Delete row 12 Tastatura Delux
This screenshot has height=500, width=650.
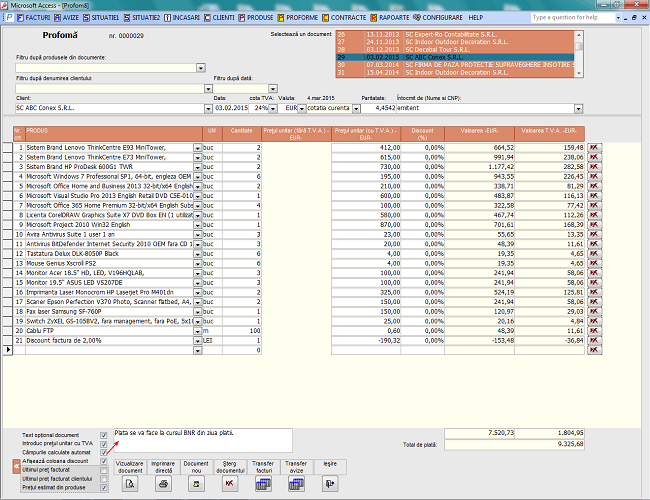click(x=594, y=254)
